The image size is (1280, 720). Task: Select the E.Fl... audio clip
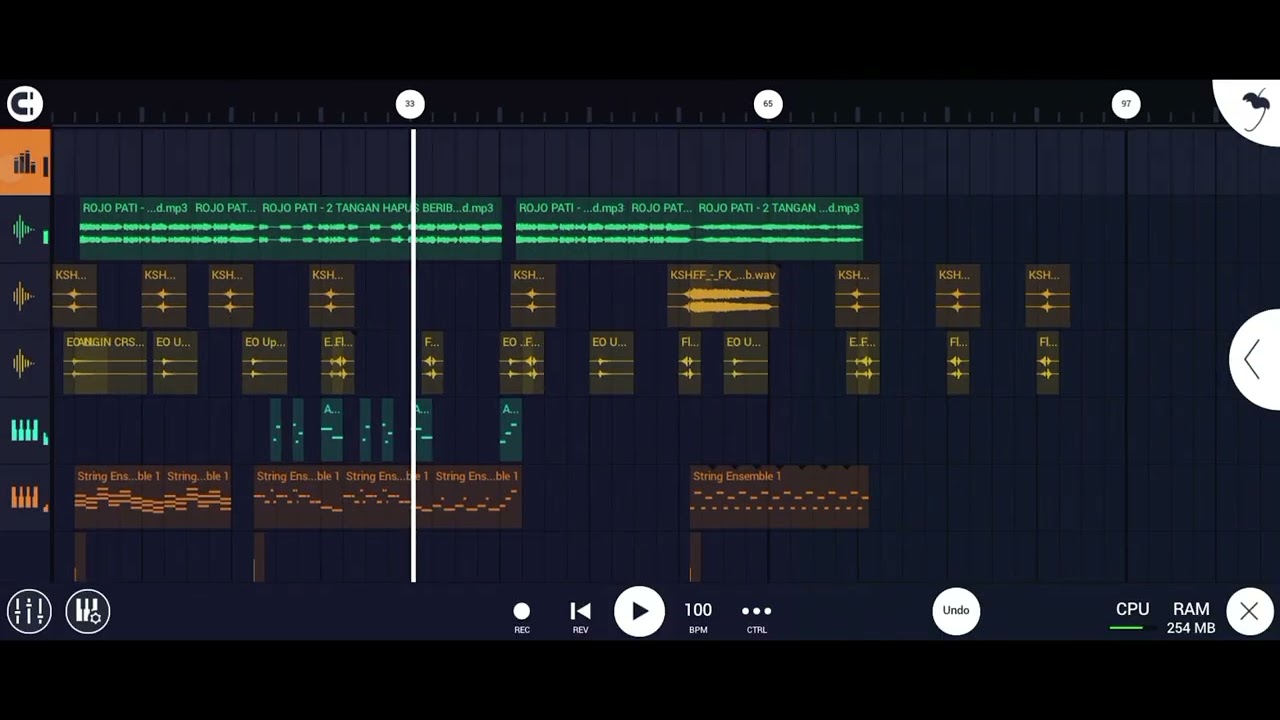pos(338,363)
